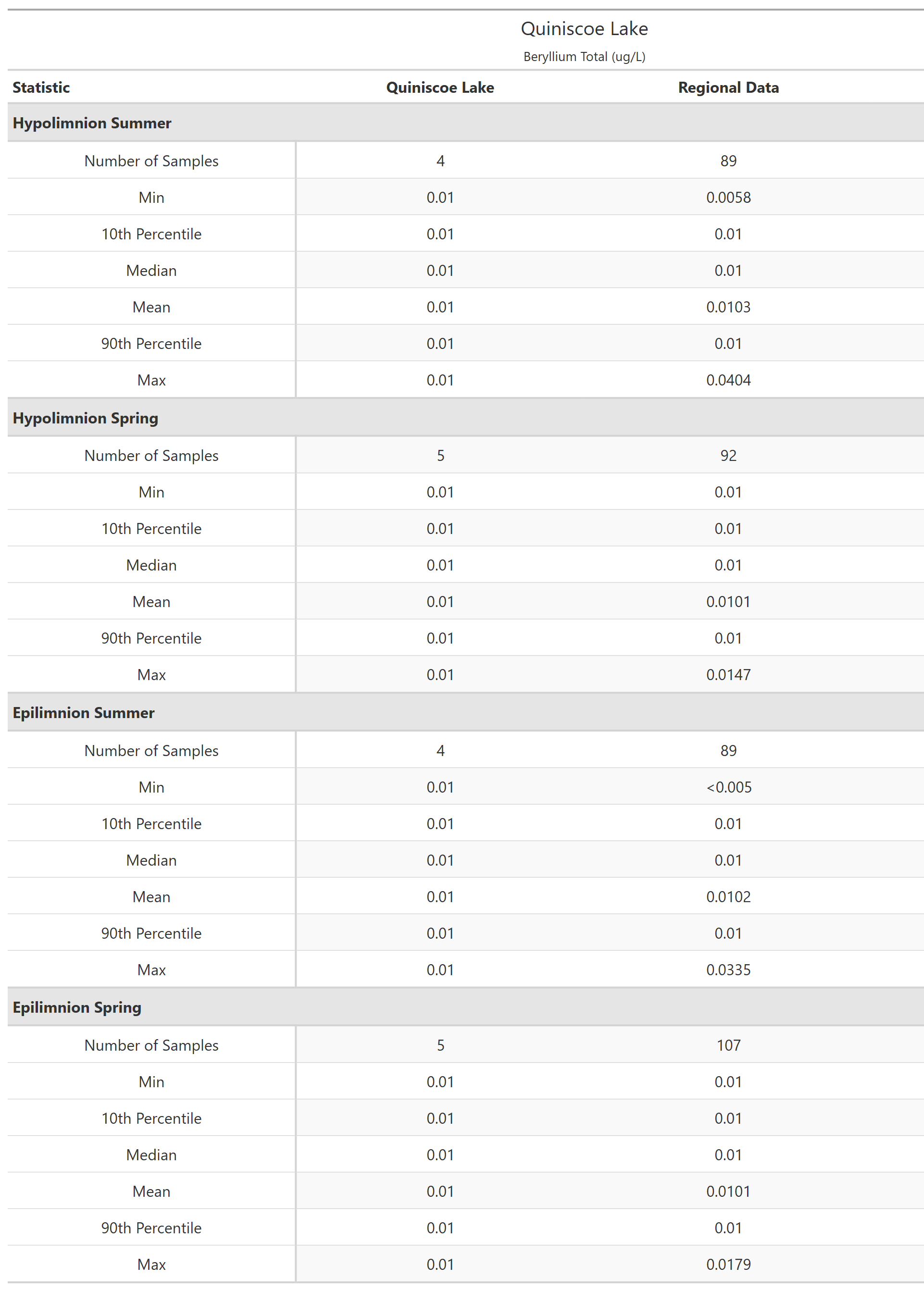Image resolution: width=924 pixels, height=1291 pixels.
Task: Click the Regional Data column header
Action: [728, 87]
